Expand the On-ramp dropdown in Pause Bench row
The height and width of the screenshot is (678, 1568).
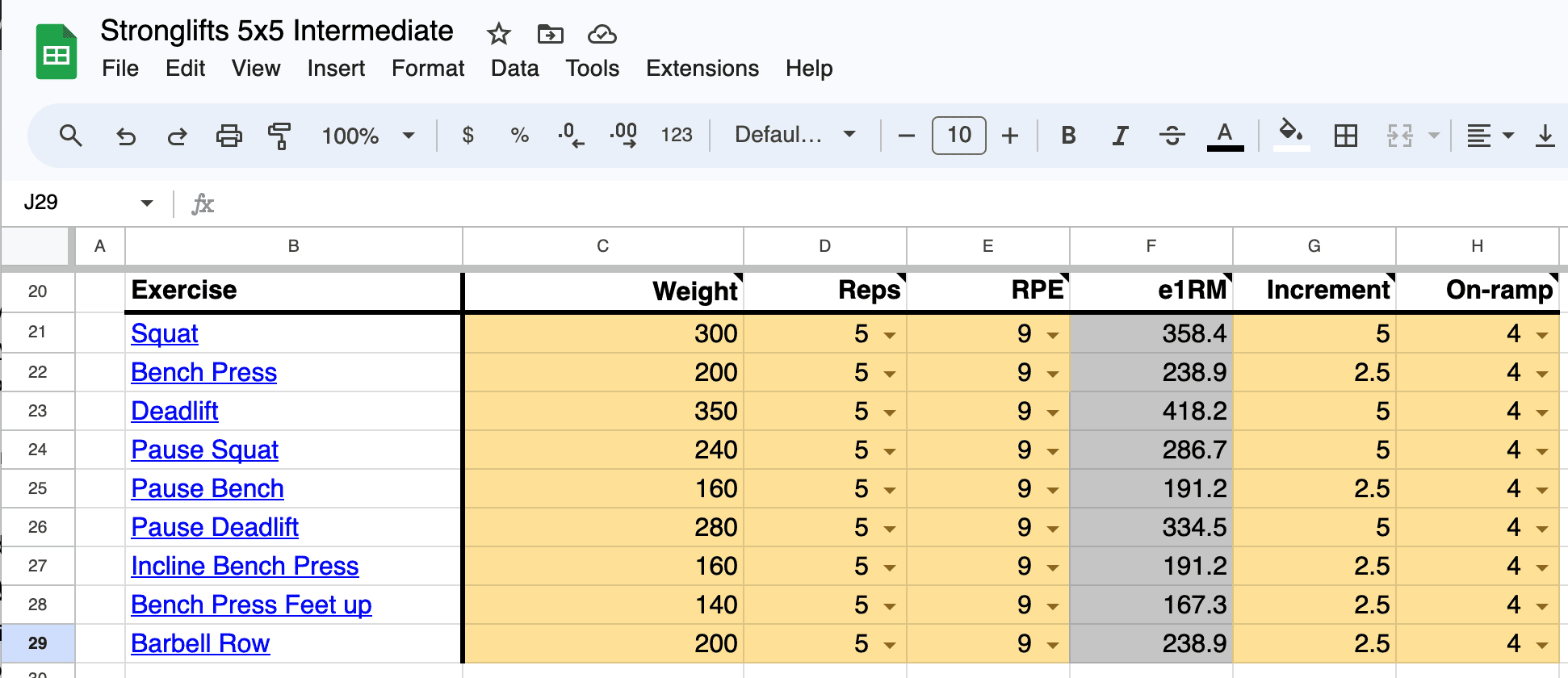point(1541,490)
